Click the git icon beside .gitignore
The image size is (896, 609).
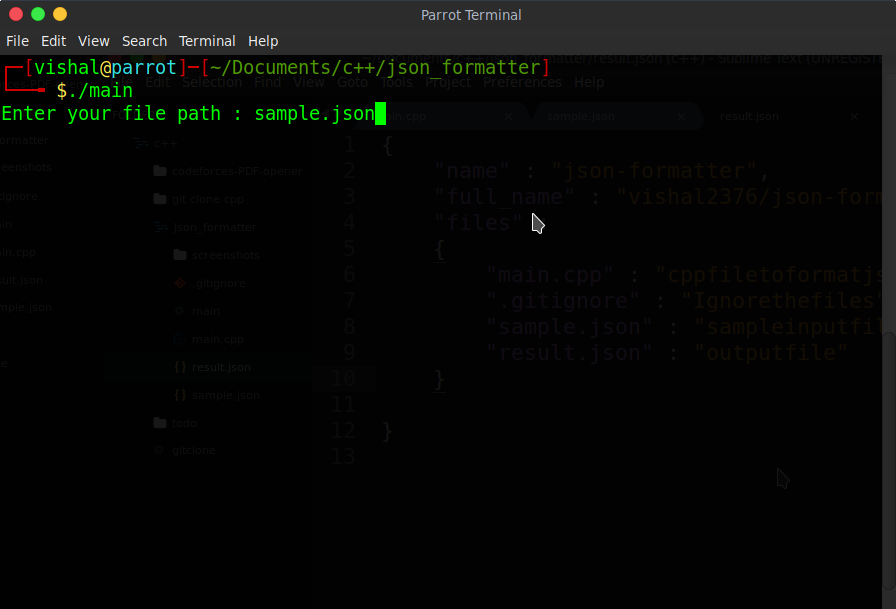180,283
